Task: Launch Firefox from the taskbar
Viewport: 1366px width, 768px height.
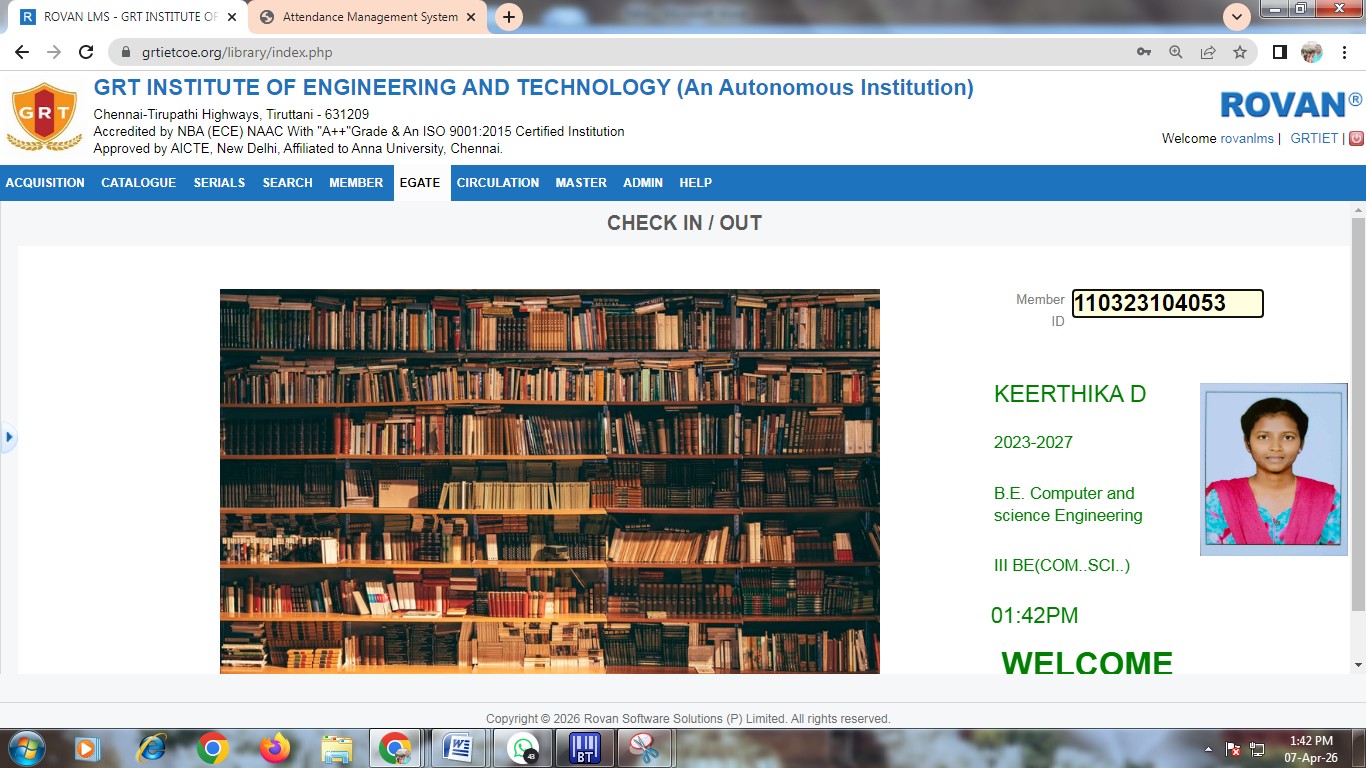Action: 274,748
